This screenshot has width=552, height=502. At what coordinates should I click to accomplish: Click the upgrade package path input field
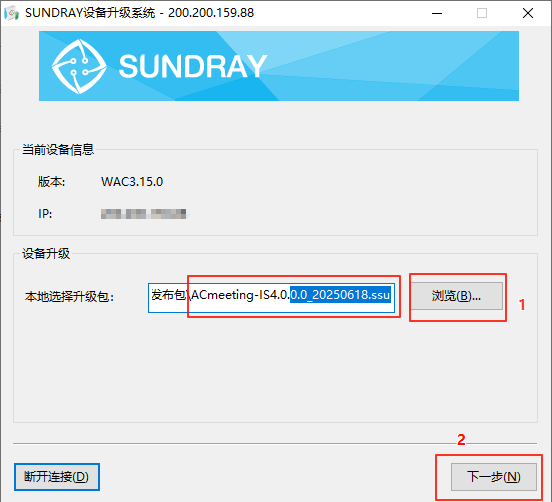point(271,297)
